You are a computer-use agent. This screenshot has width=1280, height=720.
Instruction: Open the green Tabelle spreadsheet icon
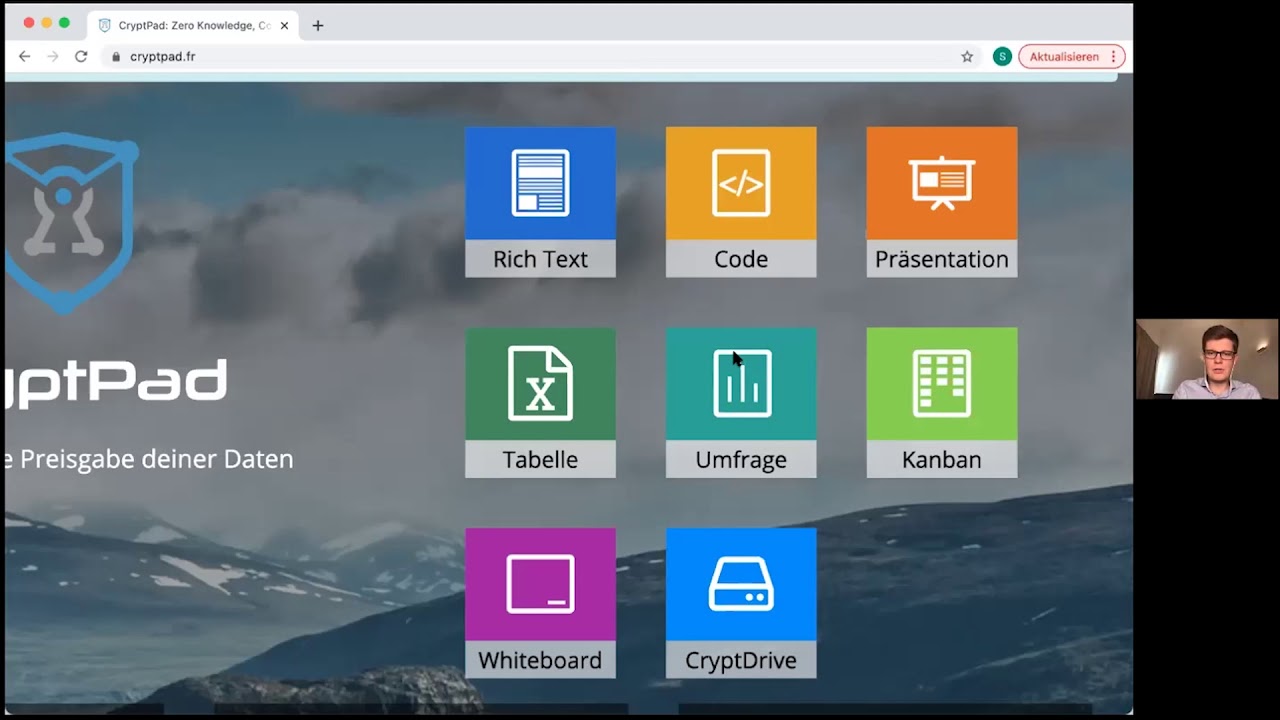[x=540, y=384]
